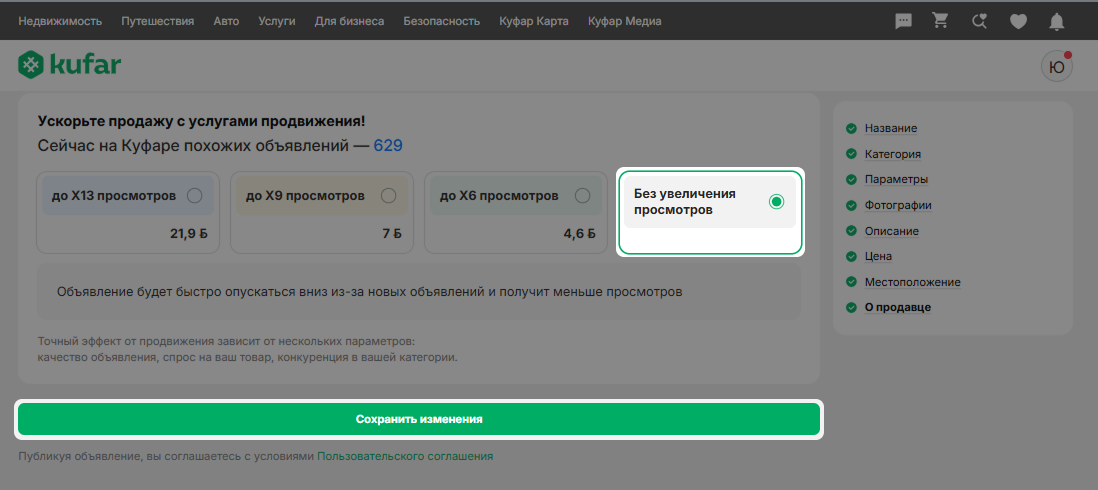
Task: Select the до X13 просмотров option
Action: pyautogui.click(x=128, y=213)
